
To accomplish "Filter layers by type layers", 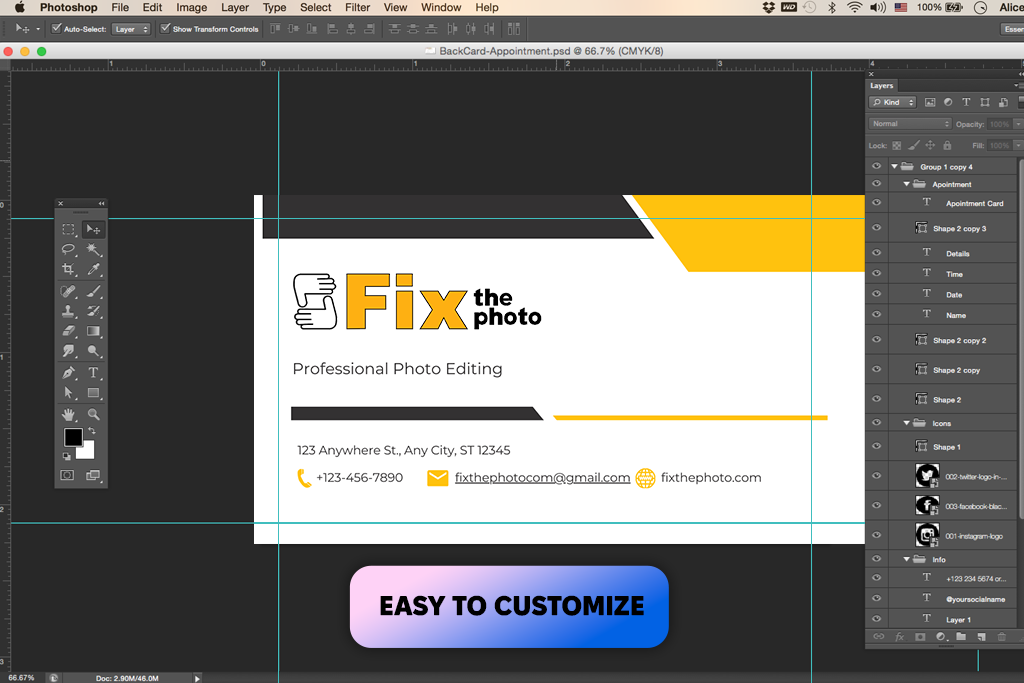I will coord(966,103).
